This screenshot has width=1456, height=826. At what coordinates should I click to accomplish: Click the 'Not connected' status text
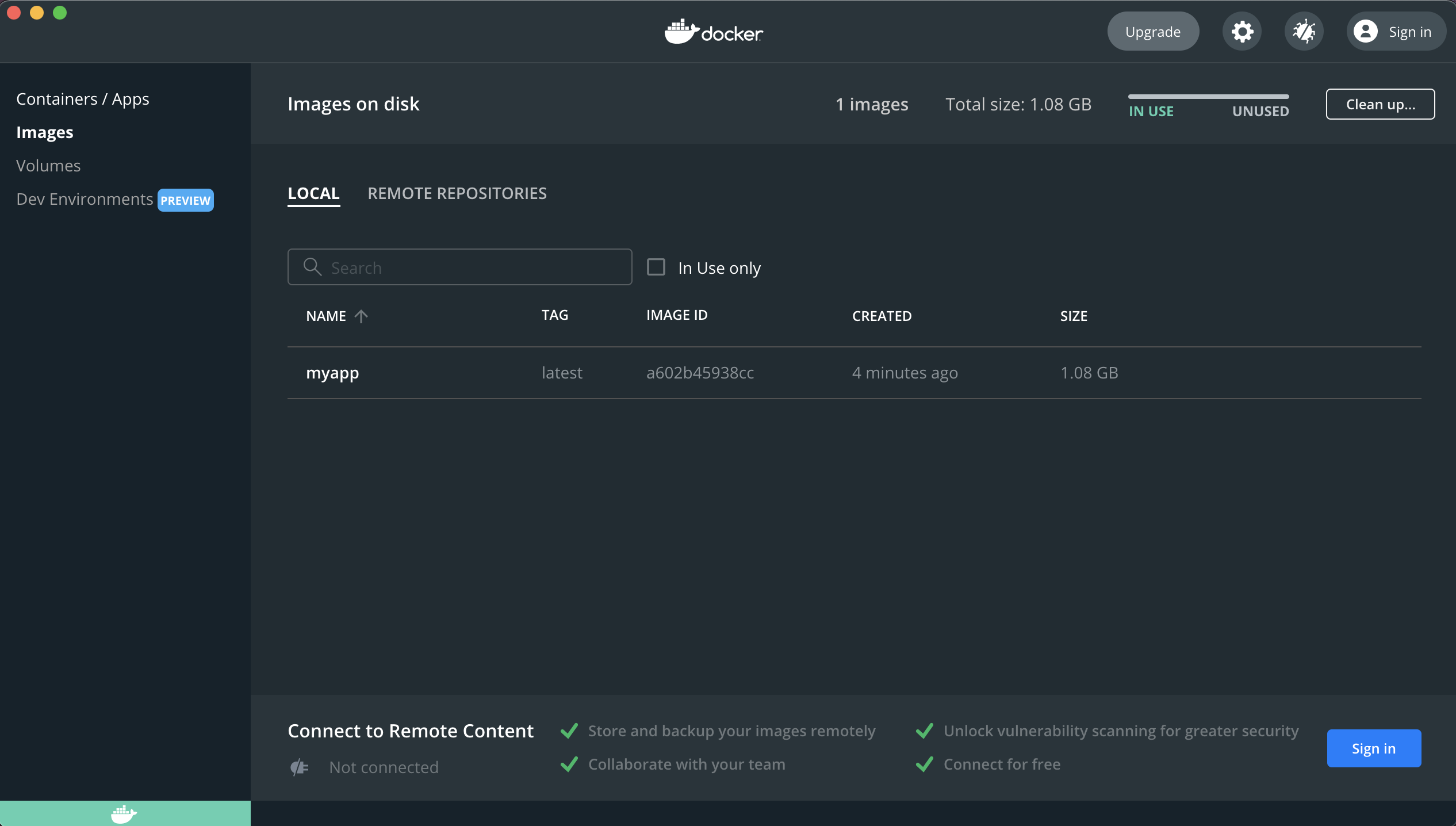pos(384,767)
